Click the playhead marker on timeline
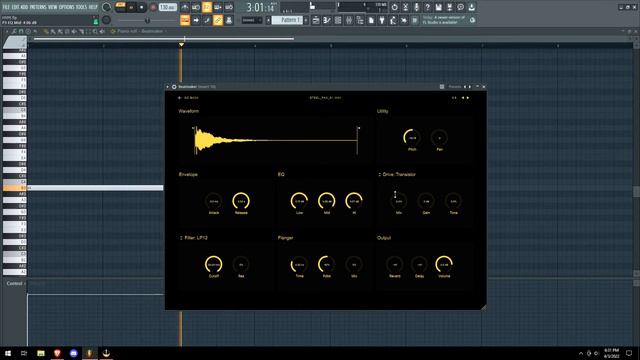The height and width of the screenshot is (360, 640). click(x=181, y=44)
